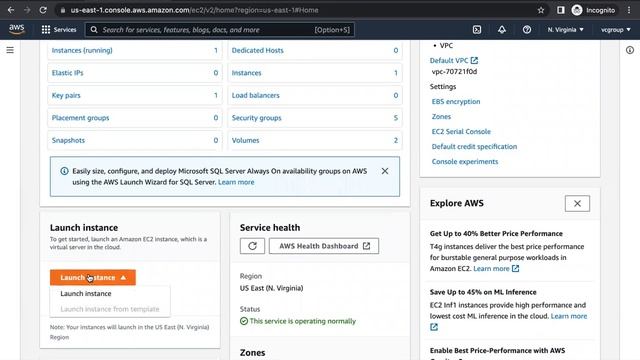The image size is (640, 360).
Task: Open the info panel icon at right edge
Action: 630,50
